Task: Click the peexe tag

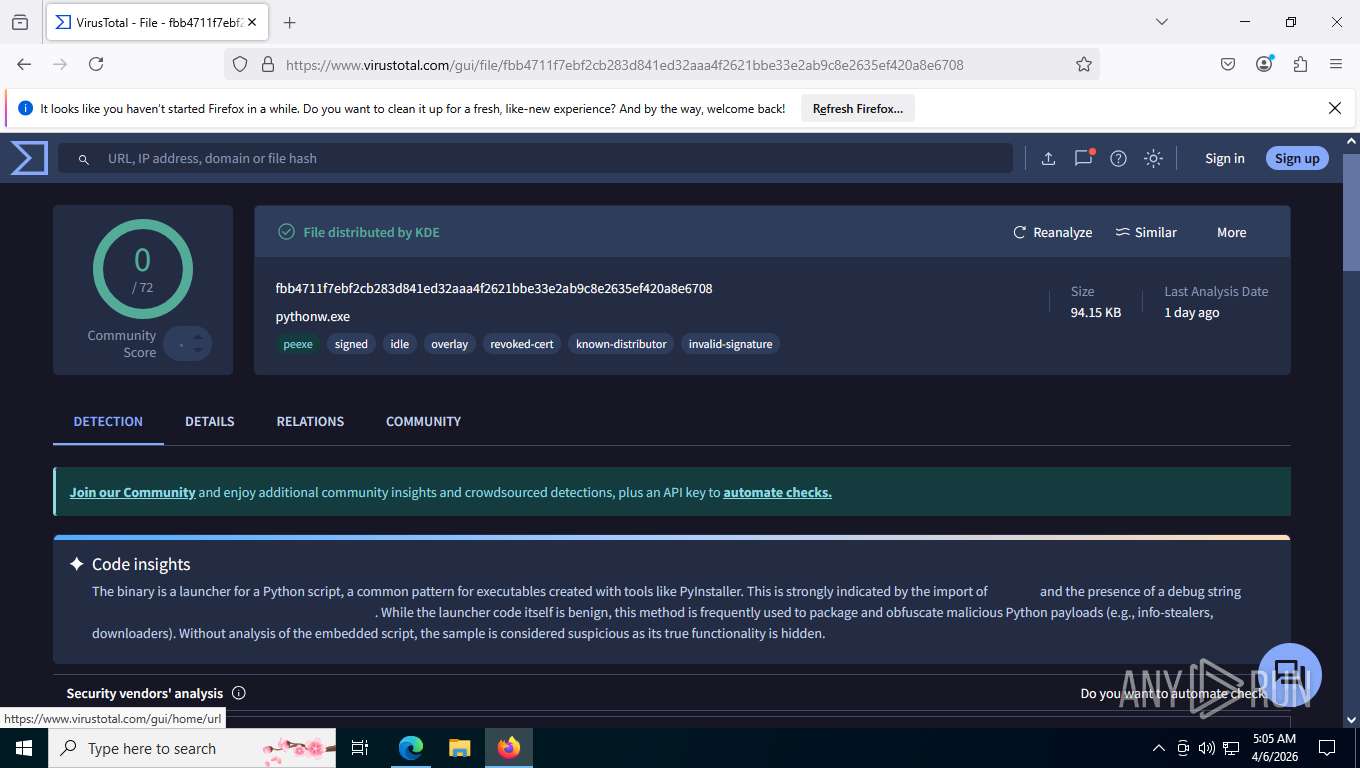Action: tap(298, 344)
